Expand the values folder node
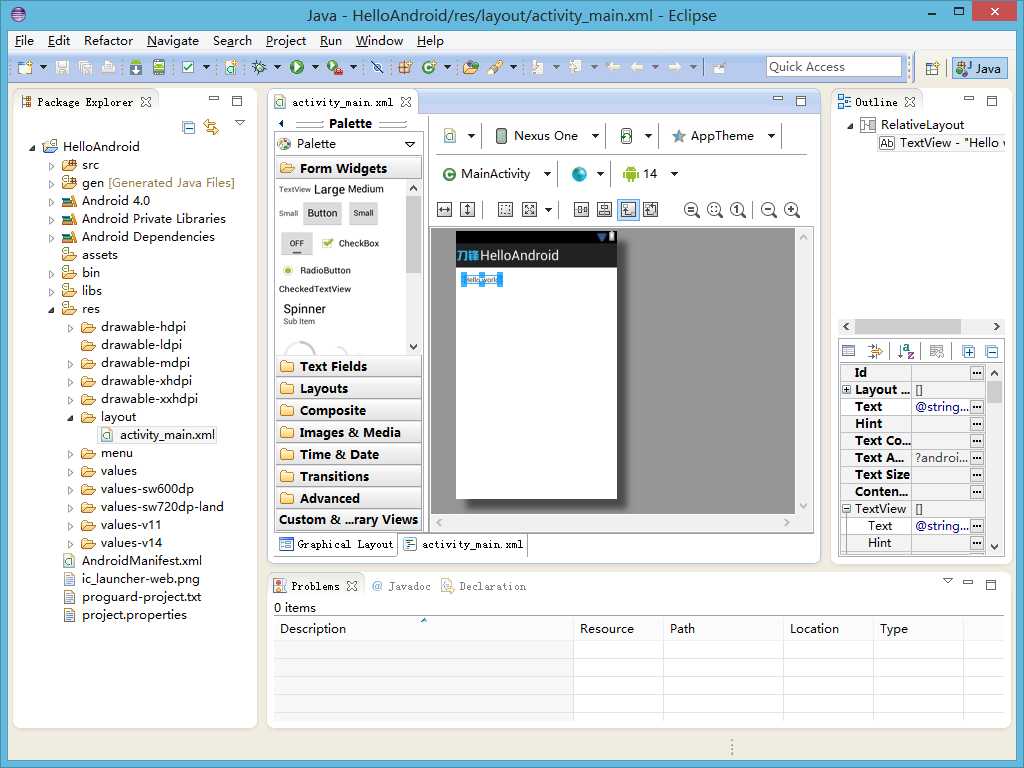Viewport: 1024px width, 768px height. 71,472
